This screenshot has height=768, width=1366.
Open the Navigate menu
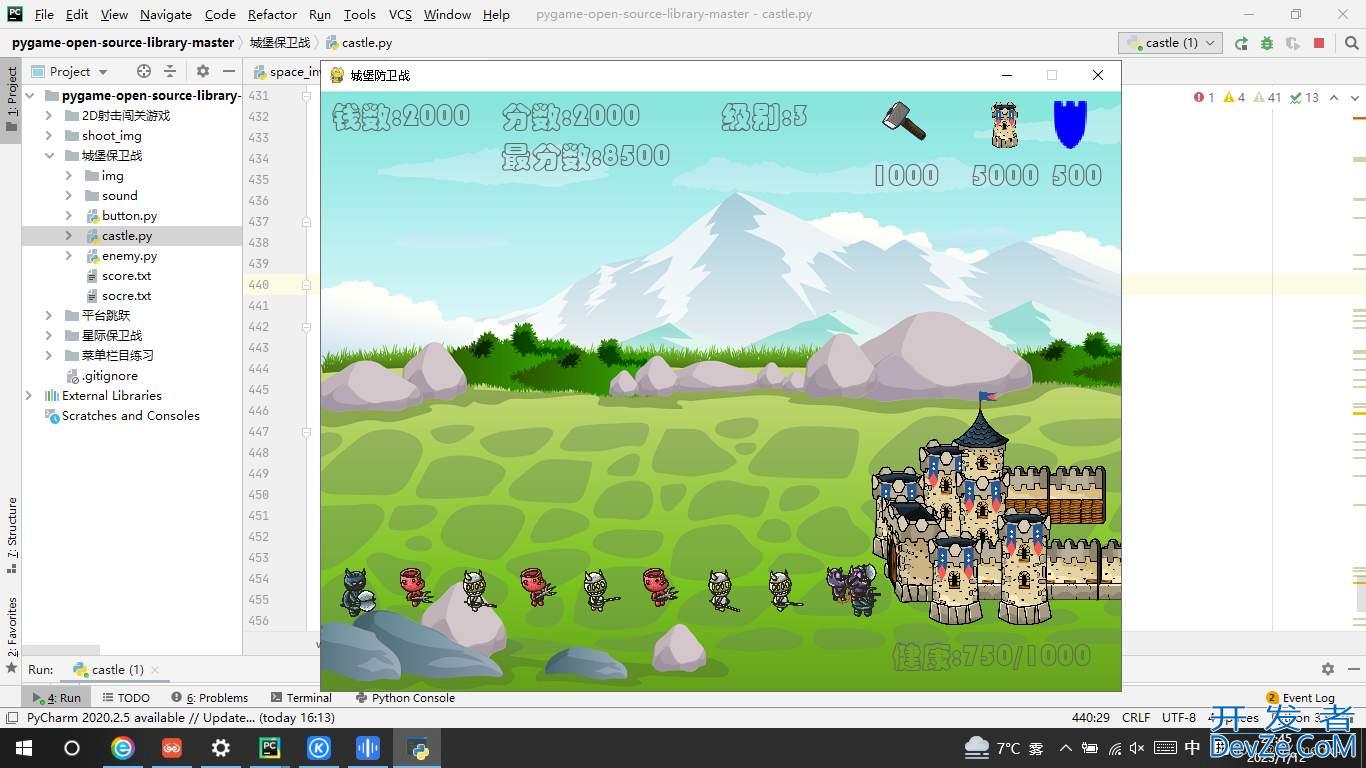tap(166, 14)
